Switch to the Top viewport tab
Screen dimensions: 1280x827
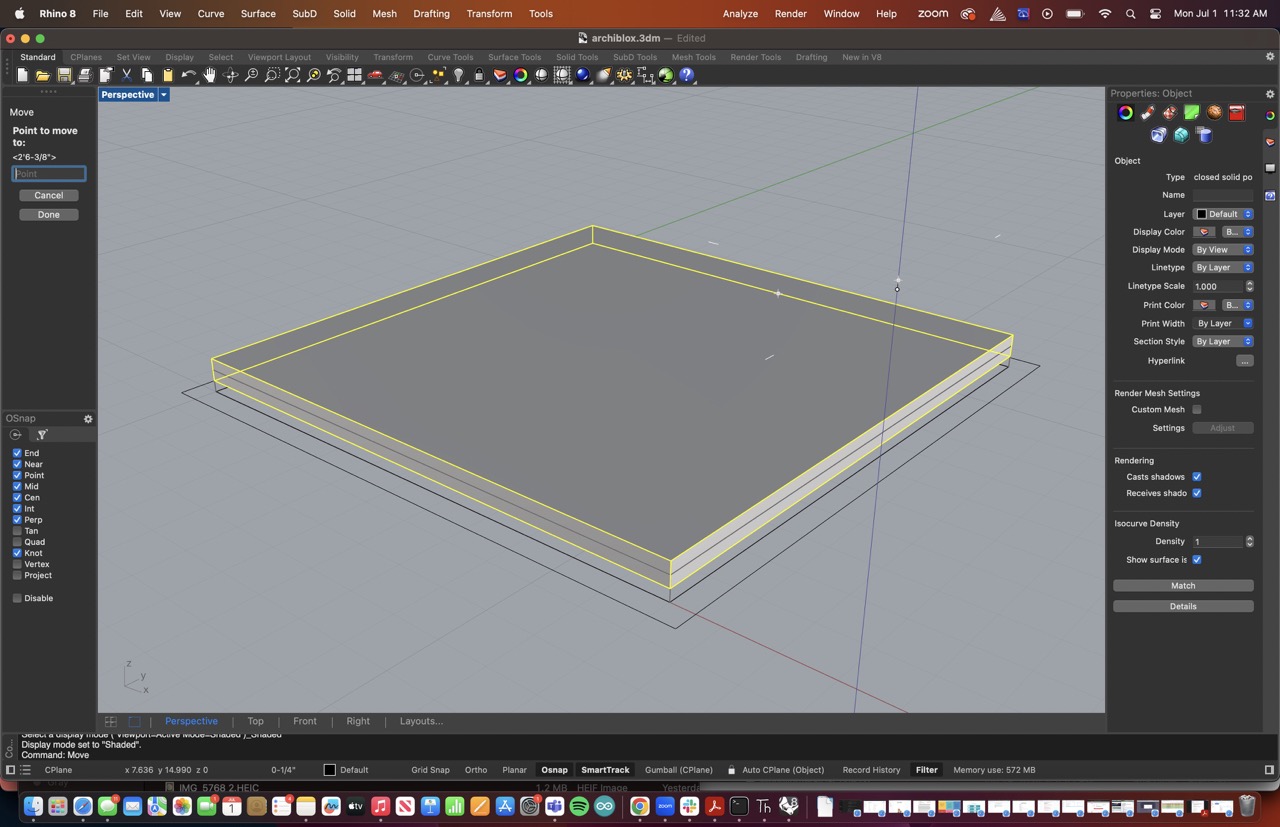256,721
